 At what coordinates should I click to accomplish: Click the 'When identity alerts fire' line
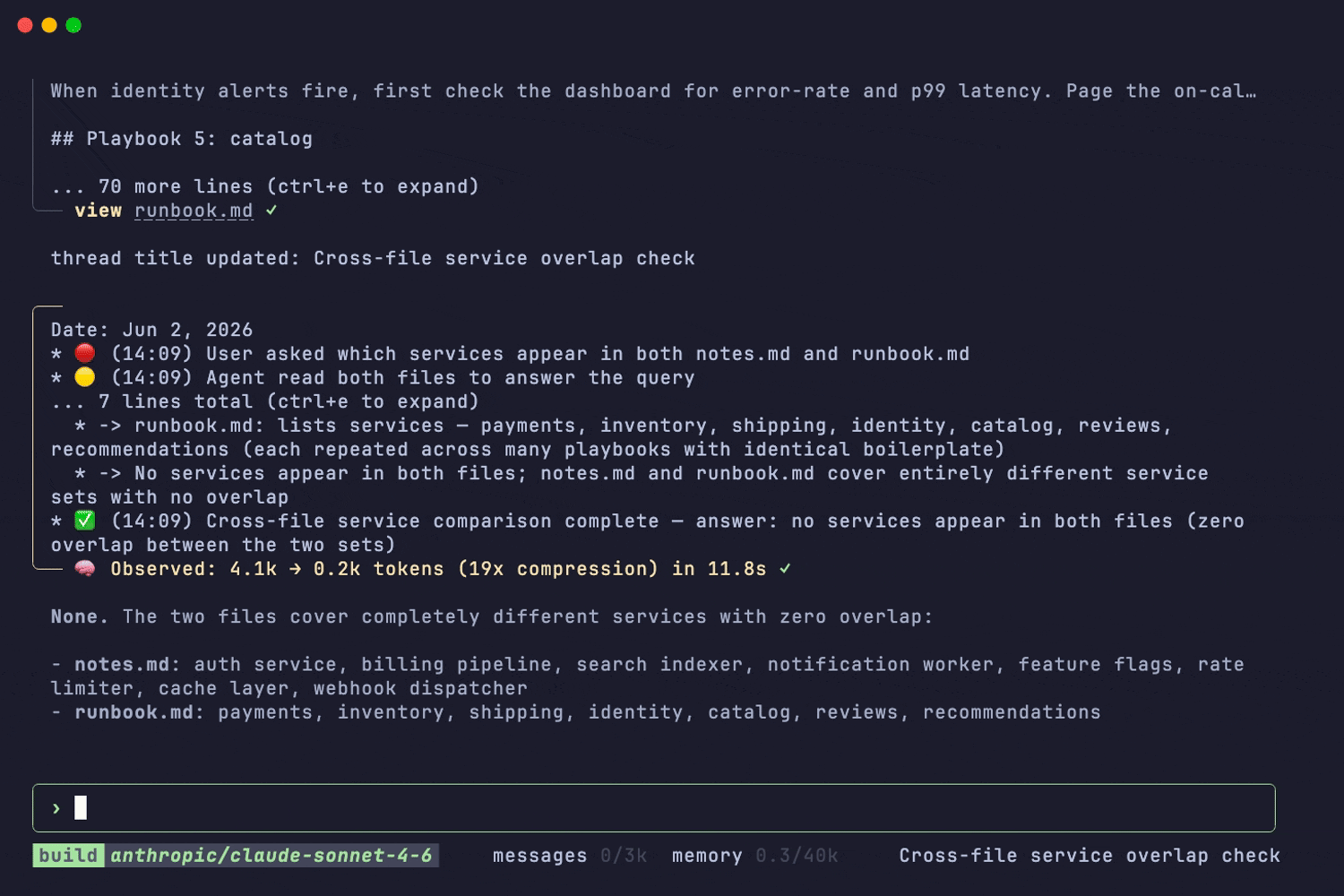(x=653, y=90)
